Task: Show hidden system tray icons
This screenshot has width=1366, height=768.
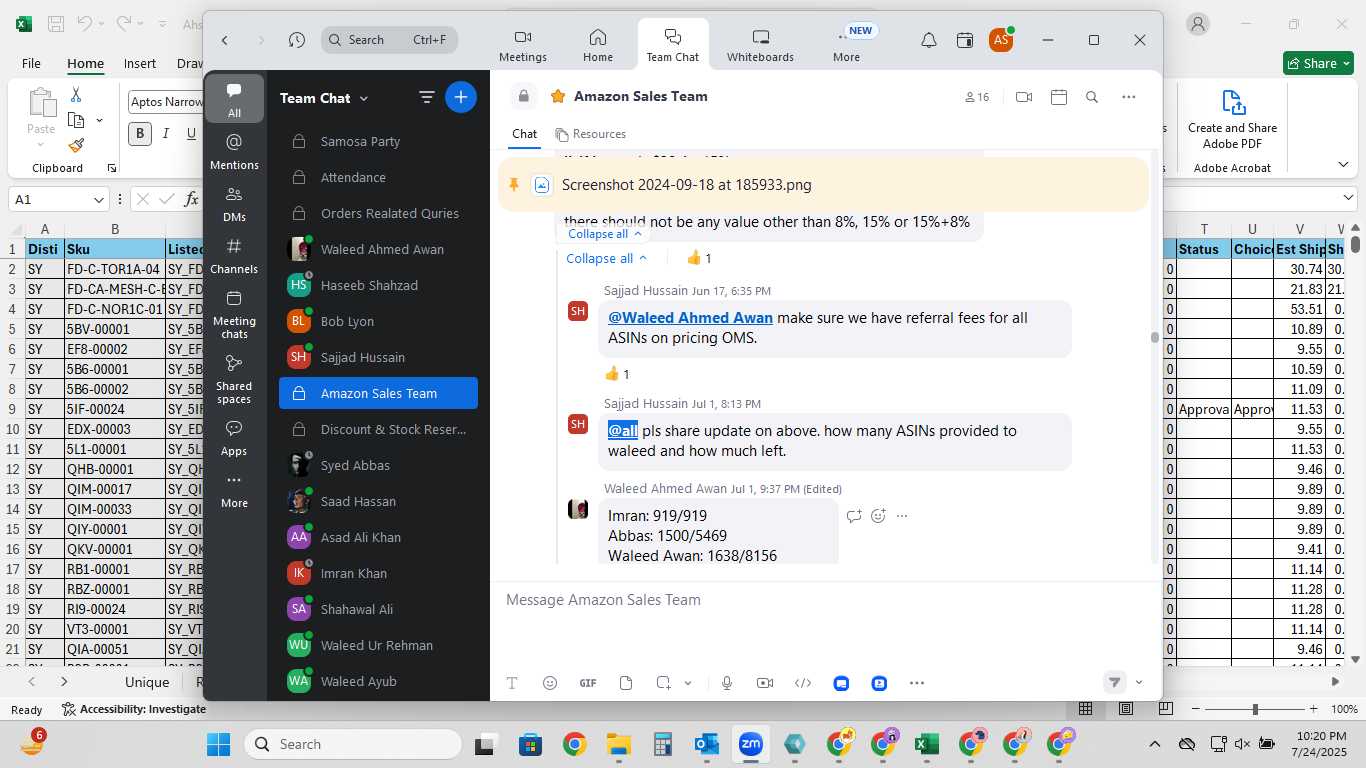Action: pos(1154,744)
